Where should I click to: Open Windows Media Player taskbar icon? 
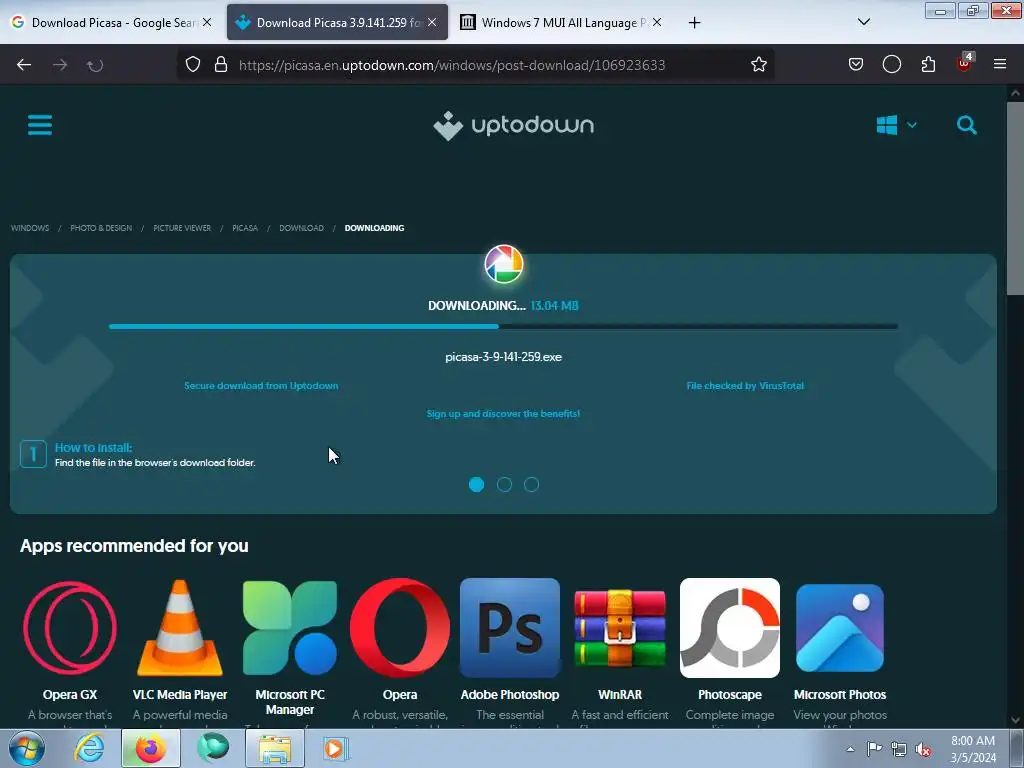pyautogui.click(x=335, y=748)
